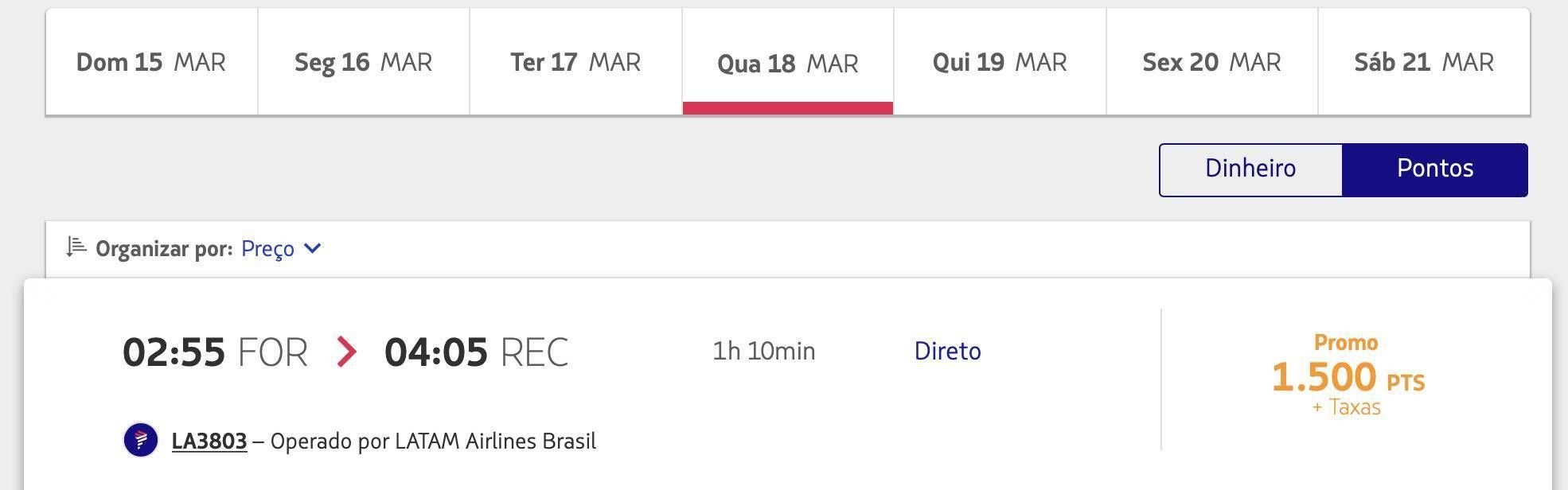Select the Sáb 21 MAR date tab

tap(1424, 62)
